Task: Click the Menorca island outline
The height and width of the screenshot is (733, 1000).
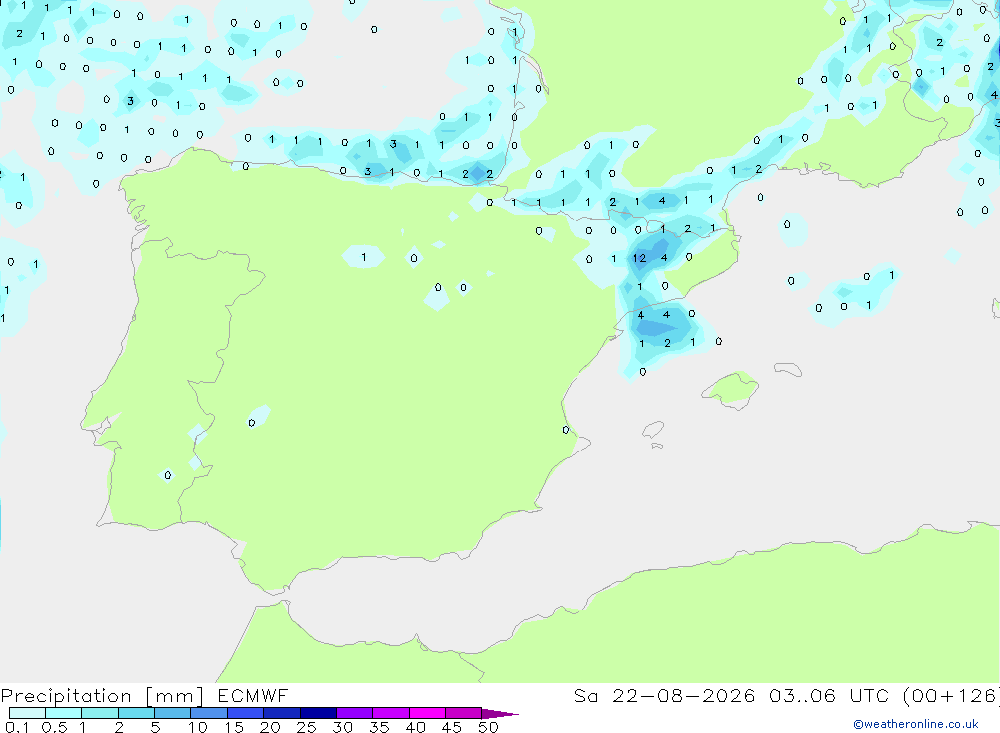Action: [x=788, y=369]
